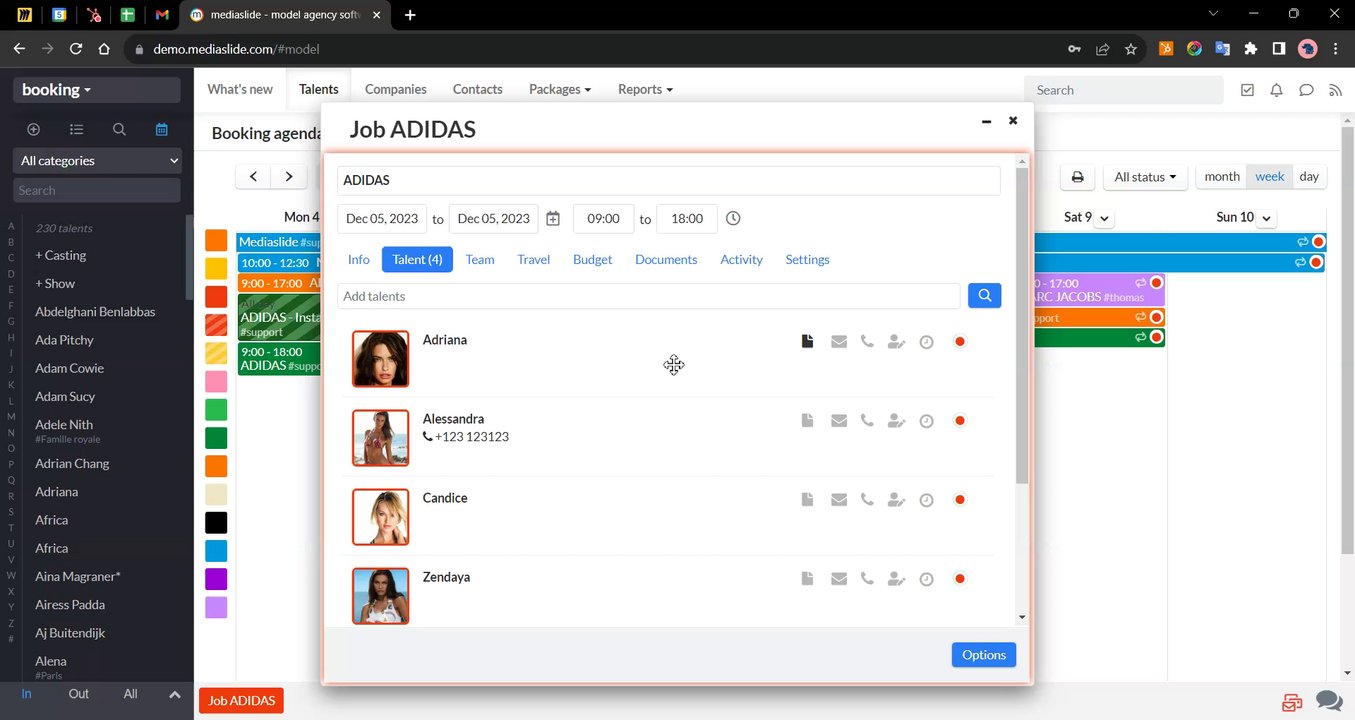Screen dimensions: 1355x720
Task: Email Alessandra via envelope icon
Action: (x=839, y=421)
